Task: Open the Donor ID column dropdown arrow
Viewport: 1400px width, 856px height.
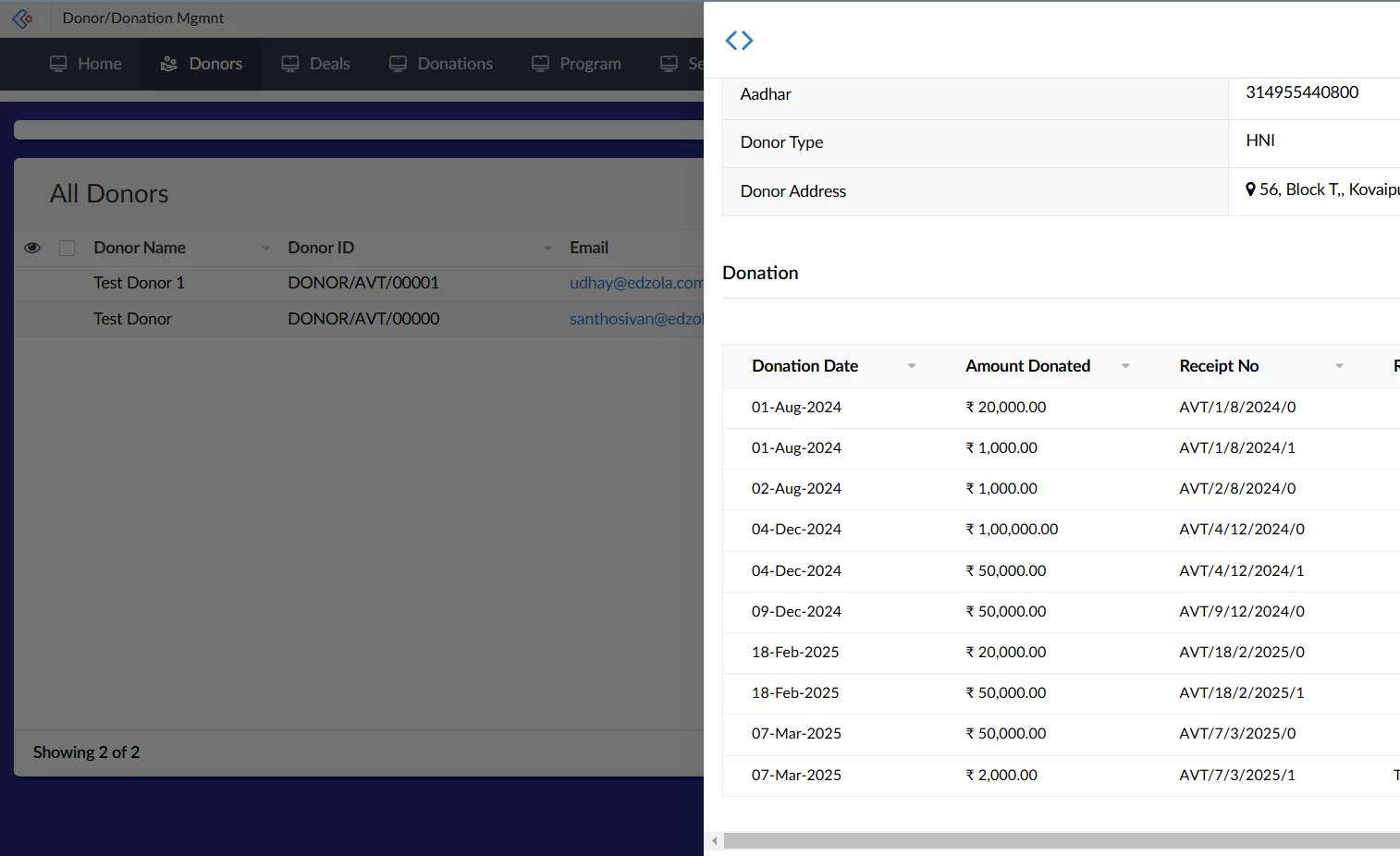Action: [x=547, y=248]
